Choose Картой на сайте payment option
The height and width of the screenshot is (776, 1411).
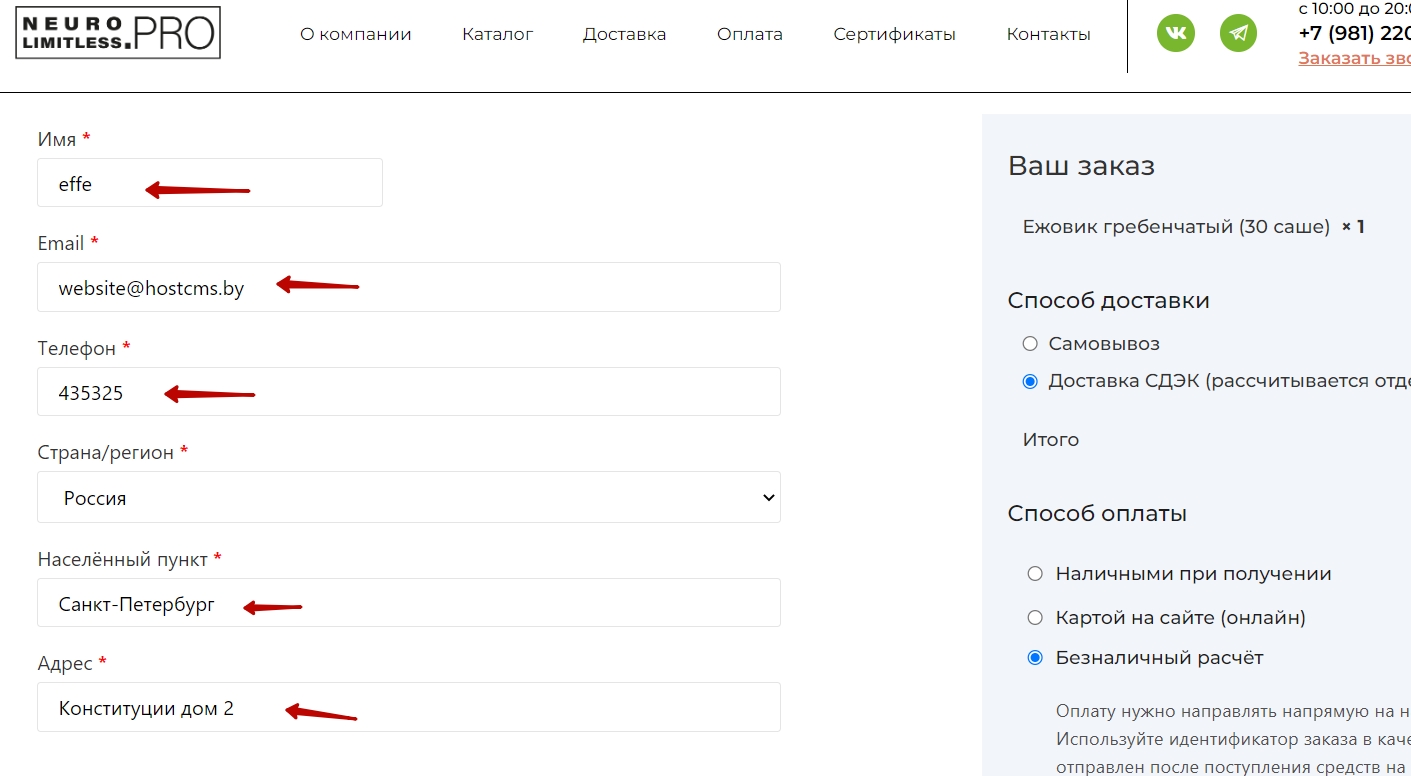pyautogui.click(x=1035, y=618)
